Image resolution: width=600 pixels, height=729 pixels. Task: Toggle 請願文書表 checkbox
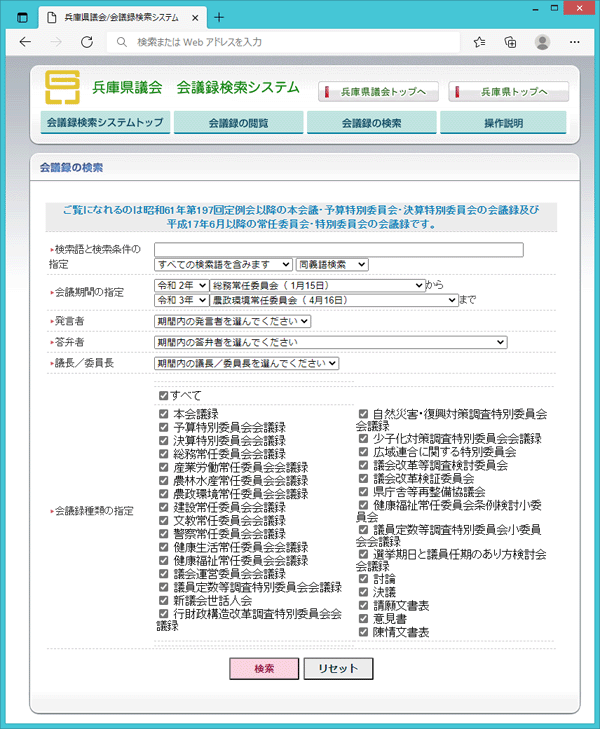tap(363, 605)
